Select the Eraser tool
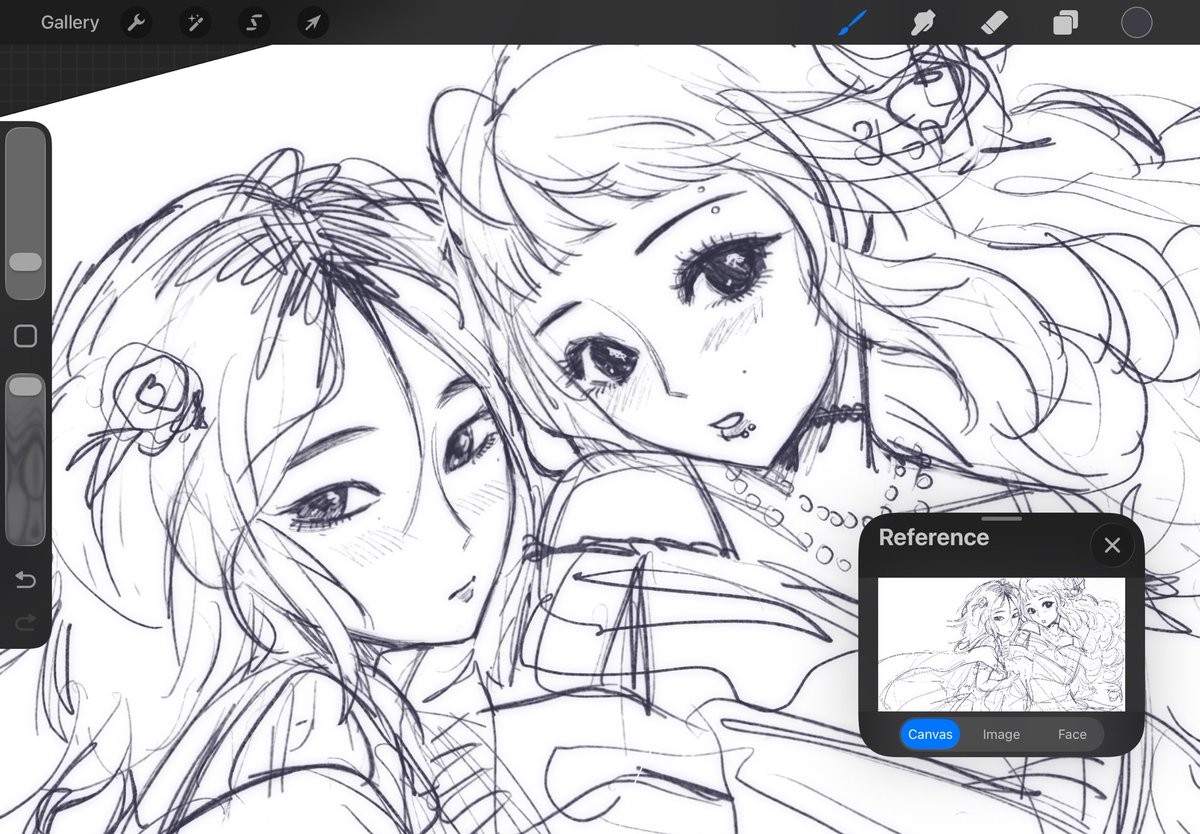 pos(994,22)
